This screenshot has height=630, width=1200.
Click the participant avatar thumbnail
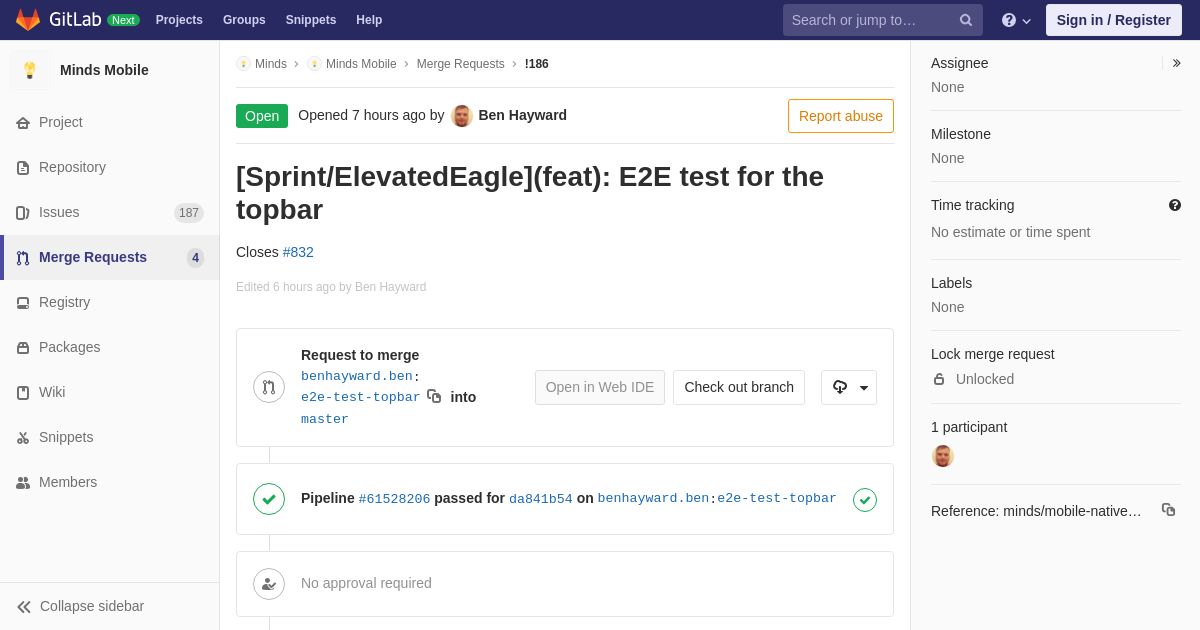click(943, 456)
